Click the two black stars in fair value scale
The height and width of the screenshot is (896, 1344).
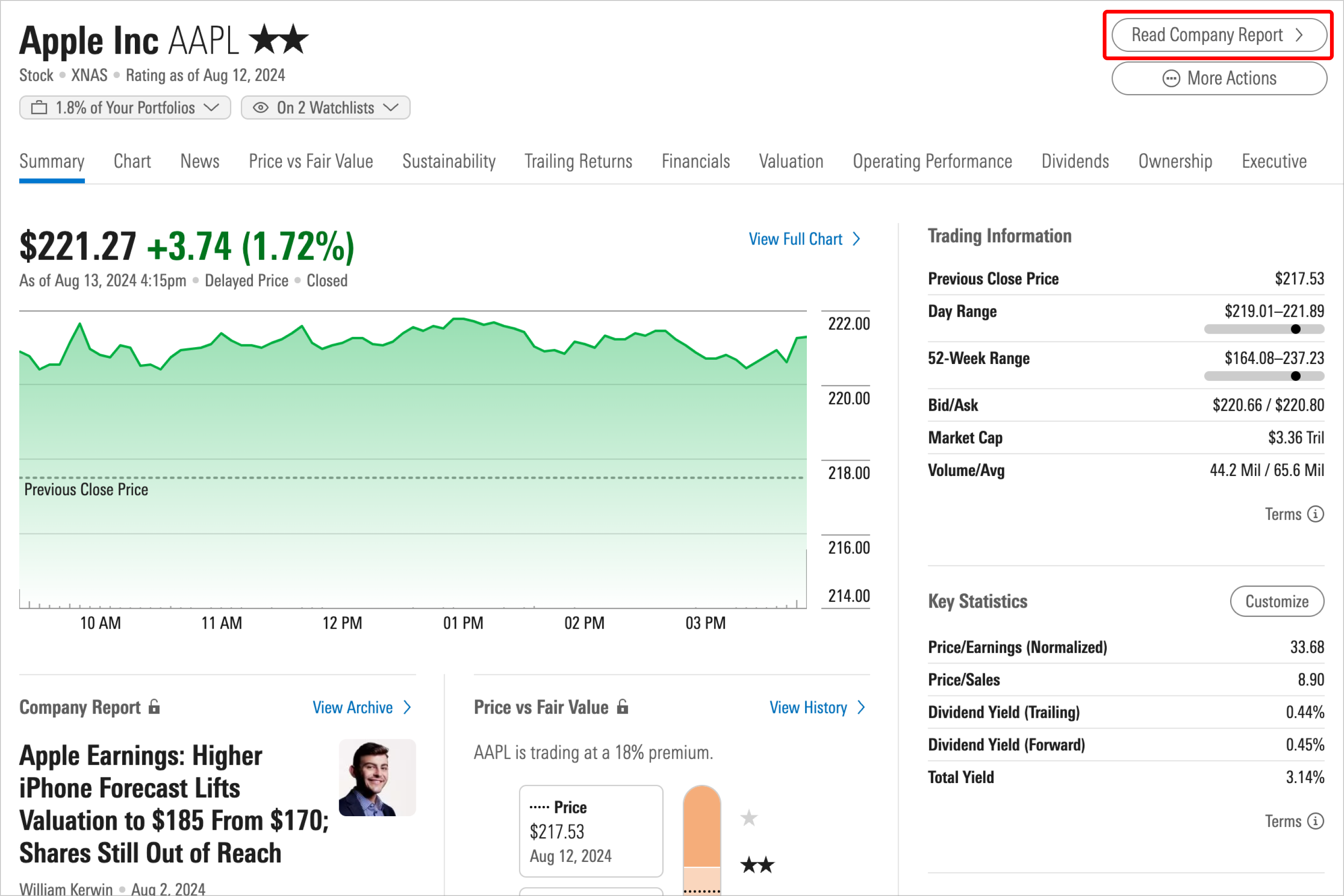pos(758,865)
